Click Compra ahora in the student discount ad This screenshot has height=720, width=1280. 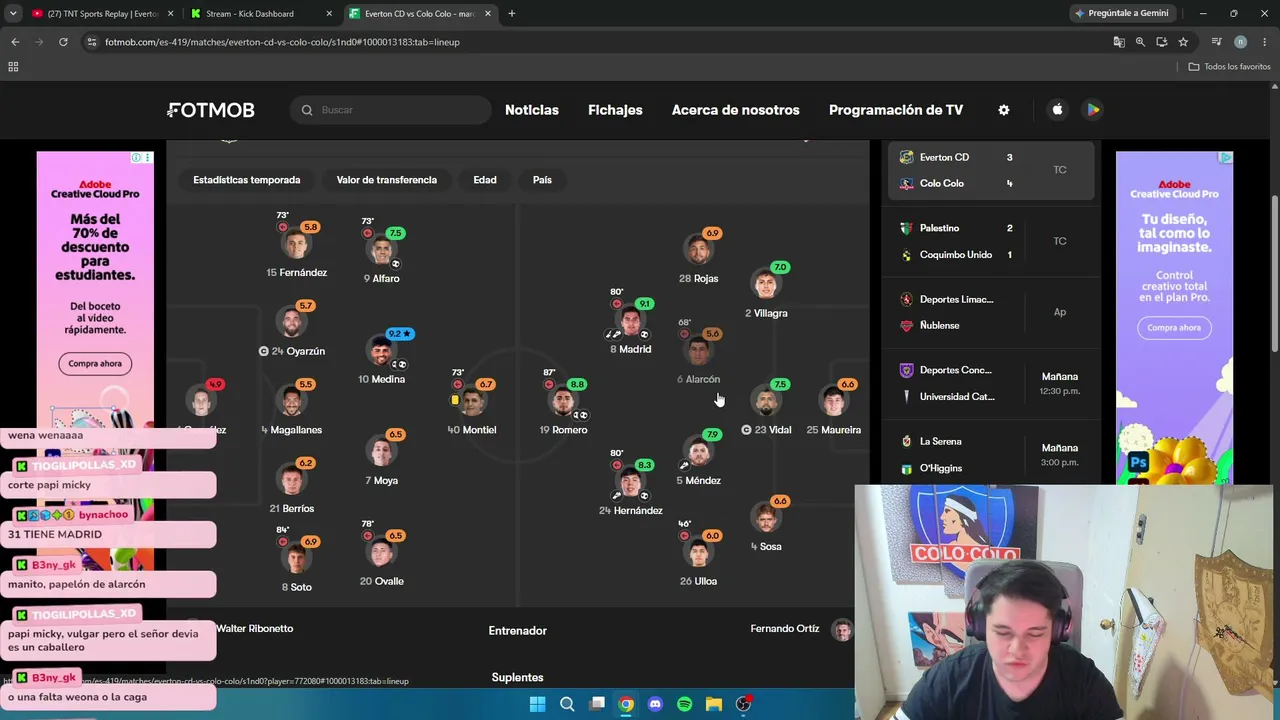tap(95, 364)
